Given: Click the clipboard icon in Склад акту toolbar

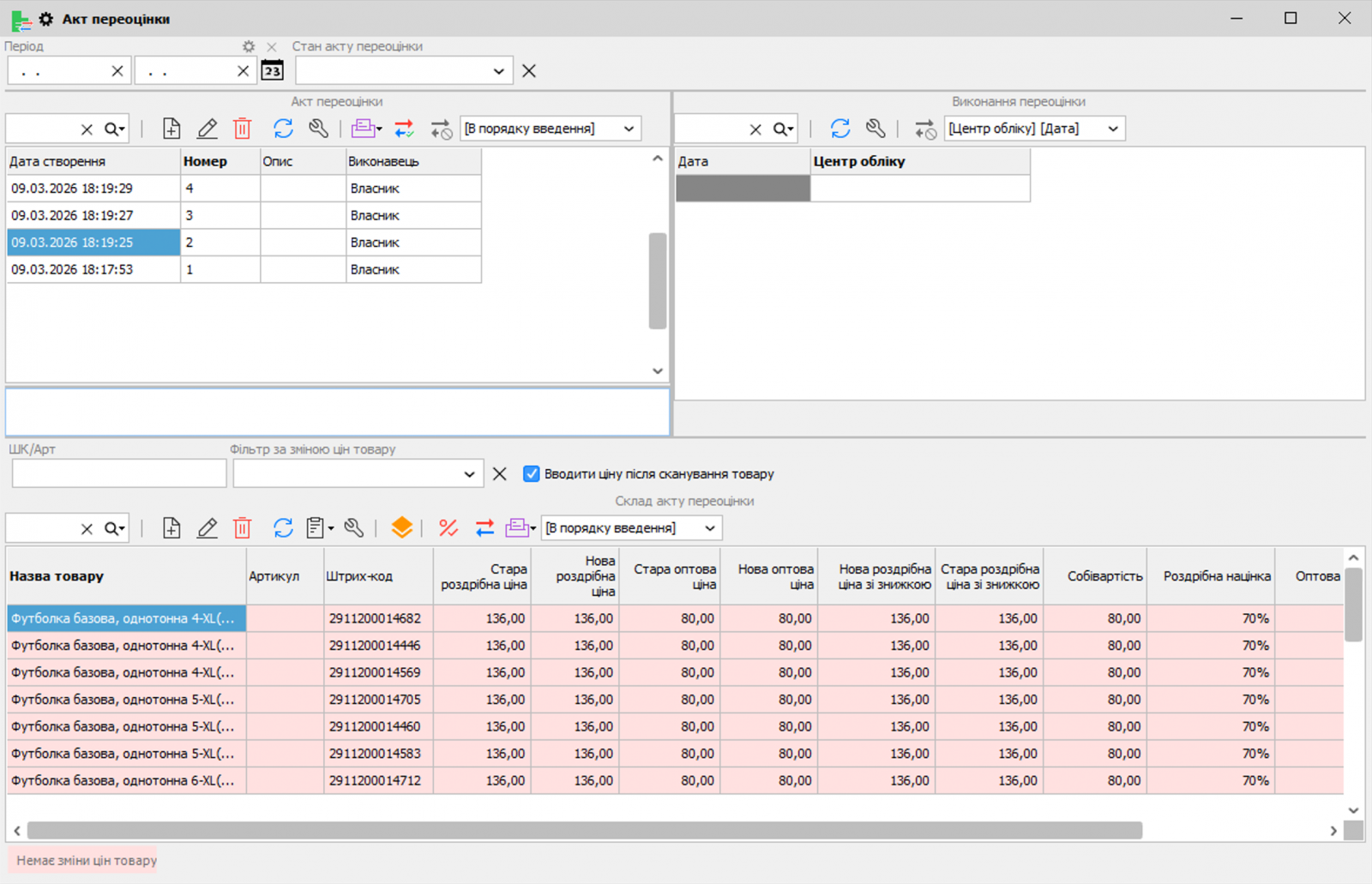Looking at the screenshot, I should click(316, 528).
